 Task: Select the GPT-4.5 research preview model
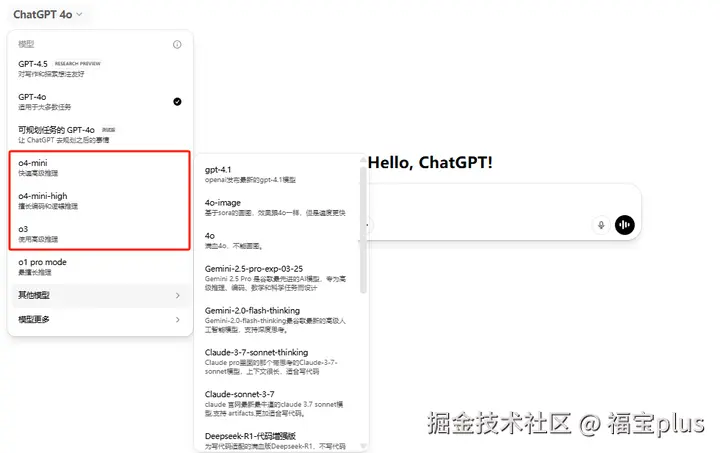(100, 68)
